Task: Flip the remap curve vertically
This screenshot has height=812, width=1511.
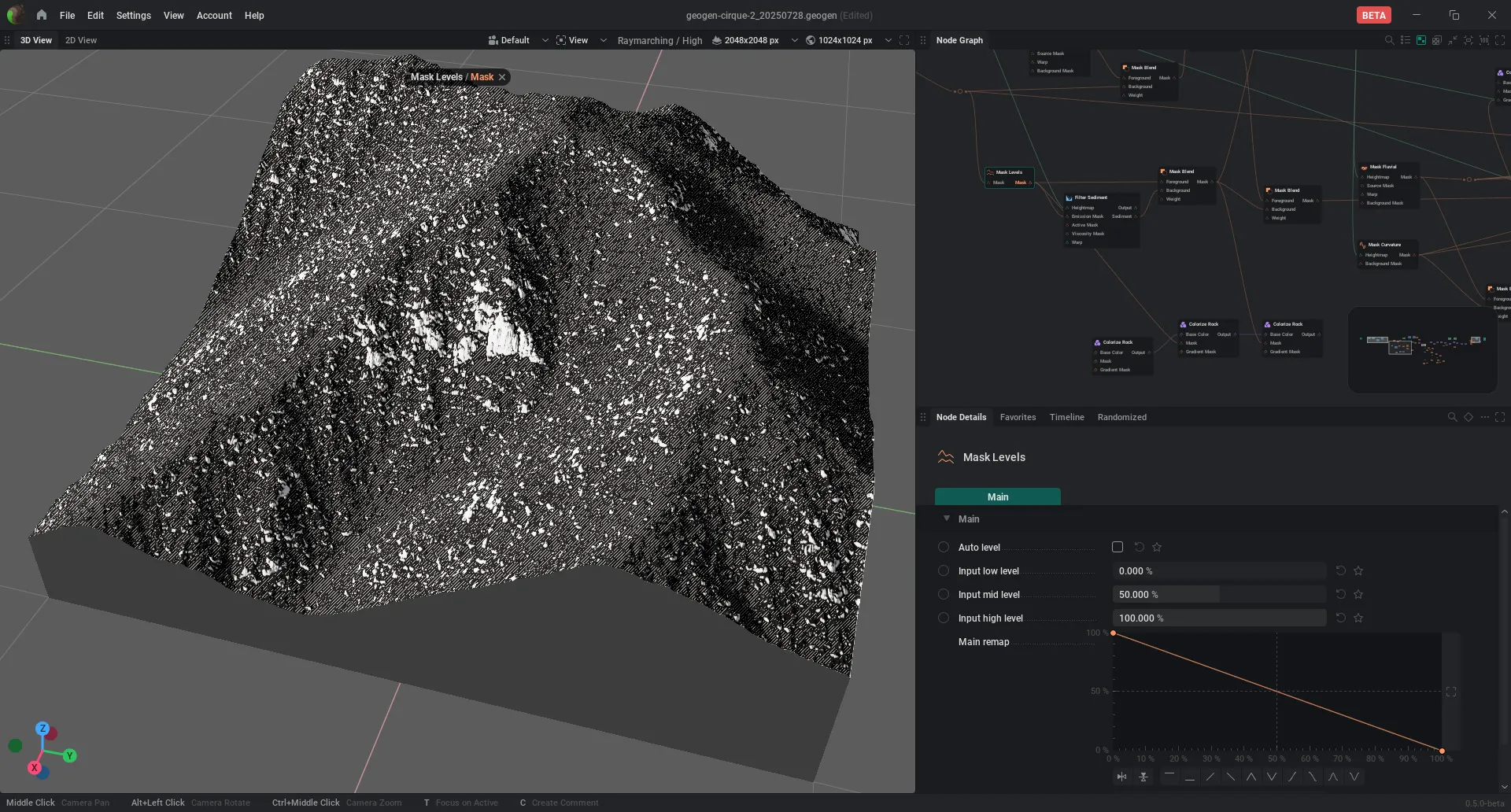Action: pyautogui.click(x=1143, y=777)
